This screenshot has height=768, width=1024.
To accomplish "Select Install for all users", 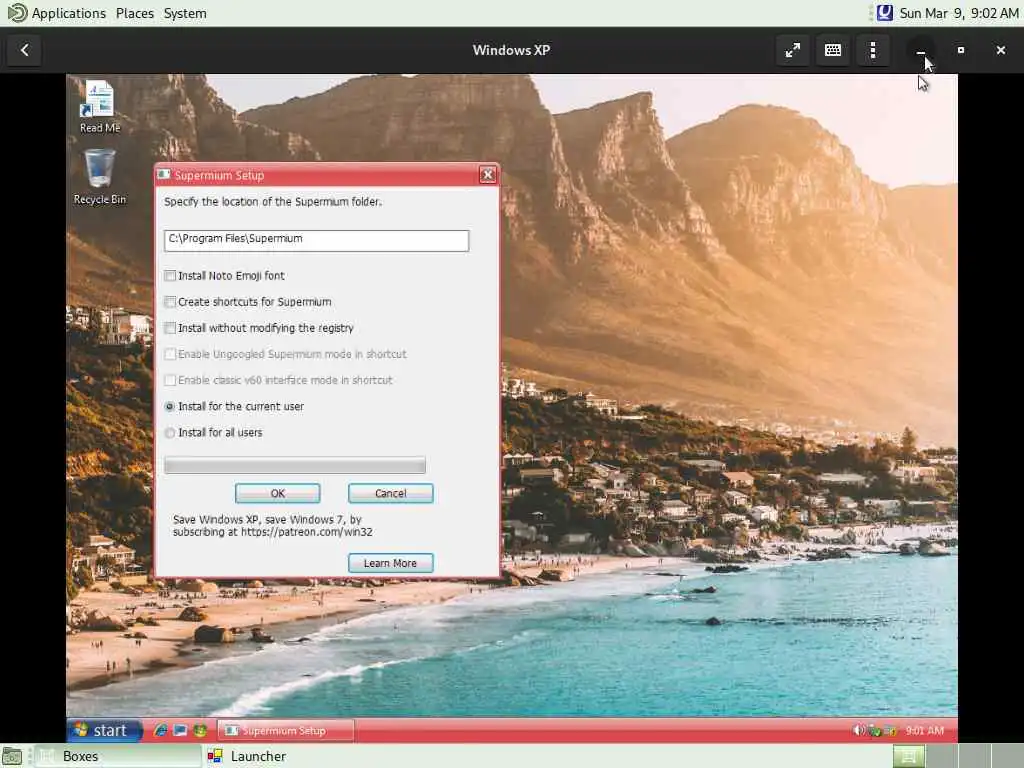I will click(170, 432).
